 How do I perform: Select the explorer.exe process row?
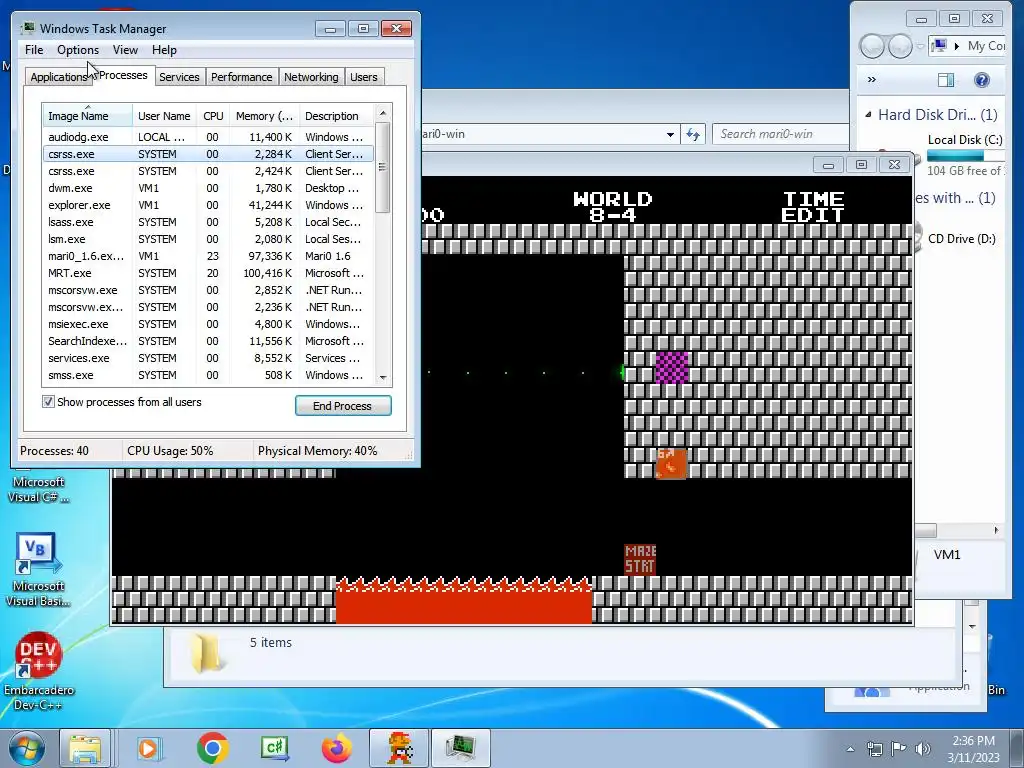(208, 205)
